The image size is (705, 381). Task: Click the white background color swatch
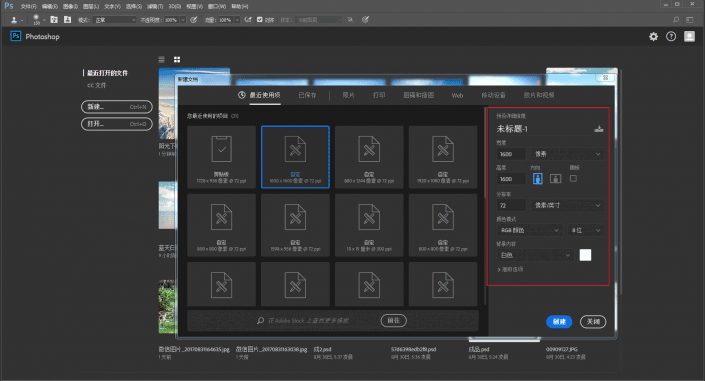tap(585, 255)
